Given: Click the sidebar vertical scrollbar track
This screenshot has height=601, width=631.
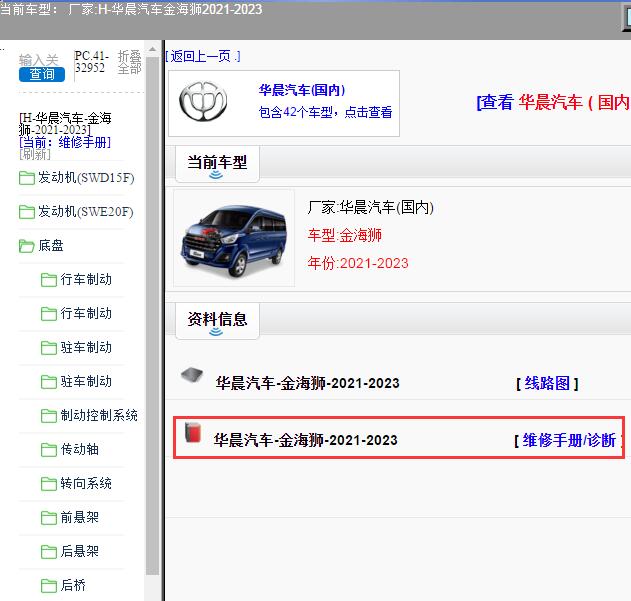Looking at the screenshot, I should click(x=153, y=316).
